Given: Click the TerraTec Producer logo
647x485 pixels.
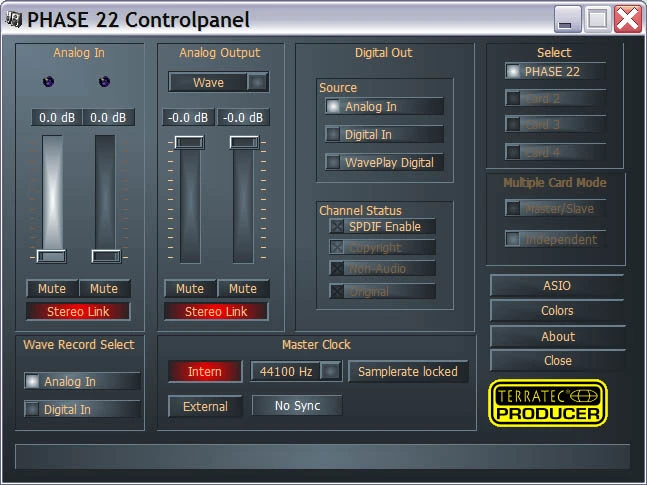Looking at the screenshot, I should pyautogui.click(x=548, y=403).
